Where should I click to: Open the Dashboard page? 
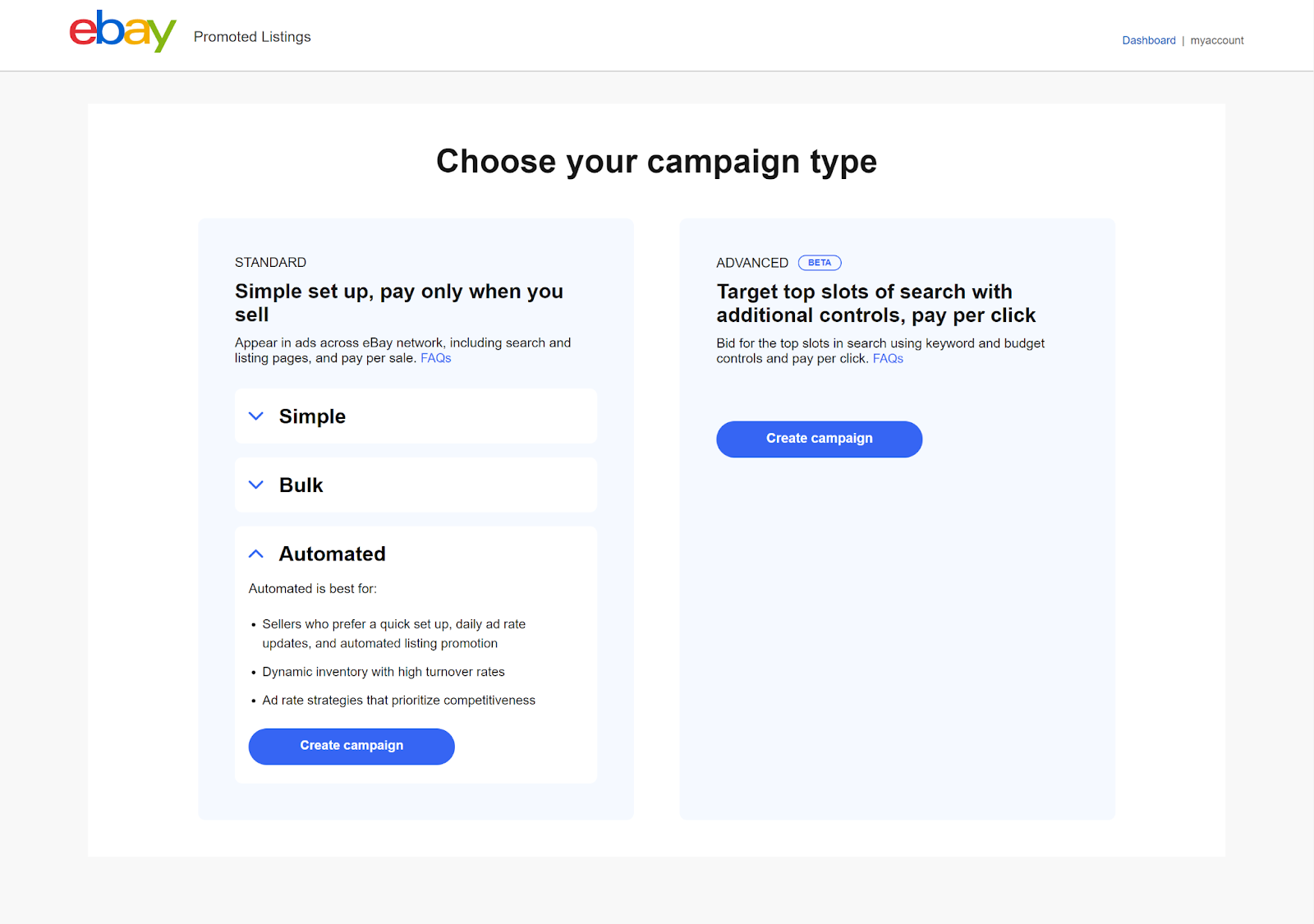coord(1148,39)
